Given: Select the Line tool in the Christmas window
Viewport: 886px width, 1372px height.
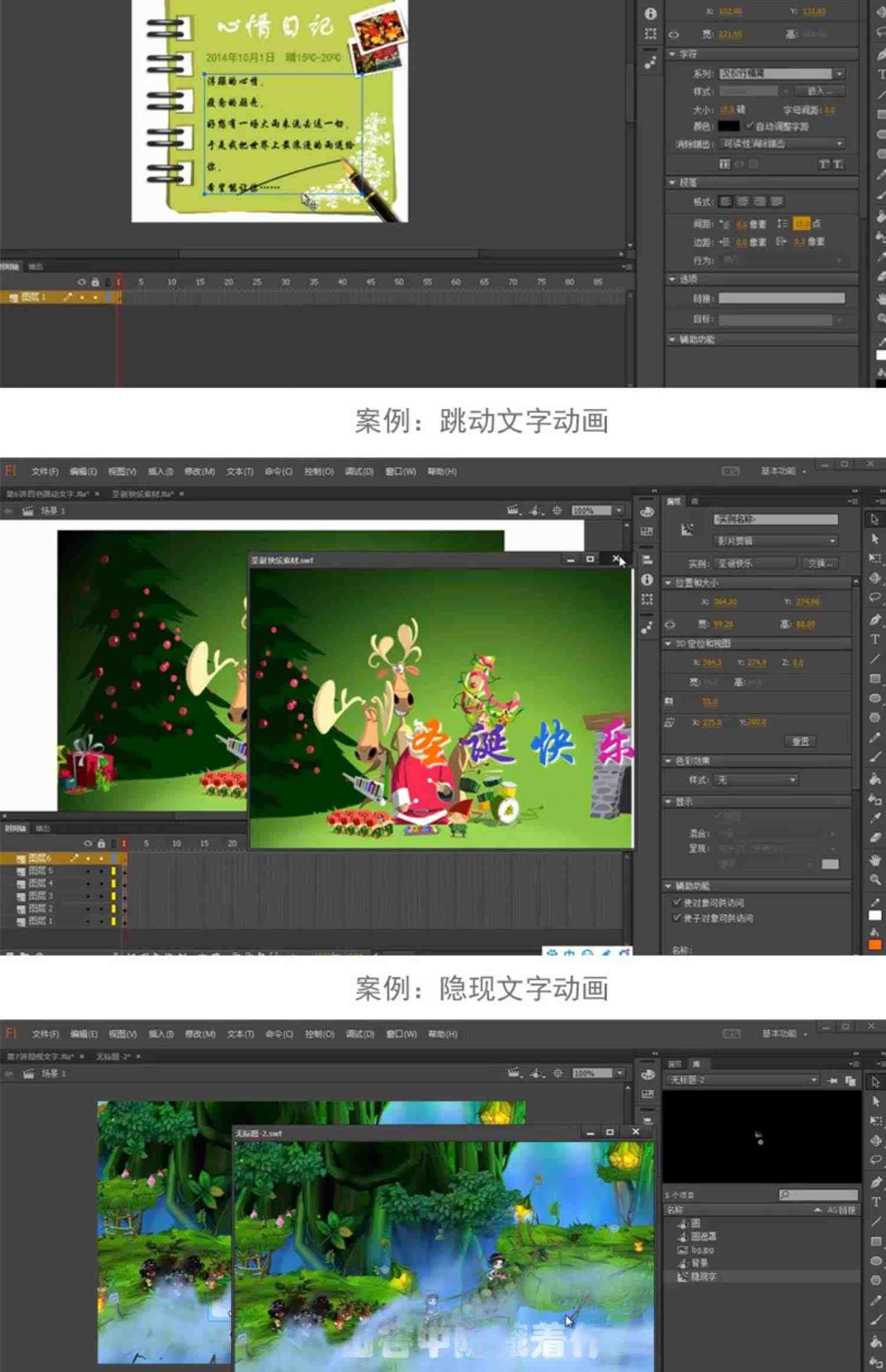Looking at the screenshot, I should pos(875,659).
